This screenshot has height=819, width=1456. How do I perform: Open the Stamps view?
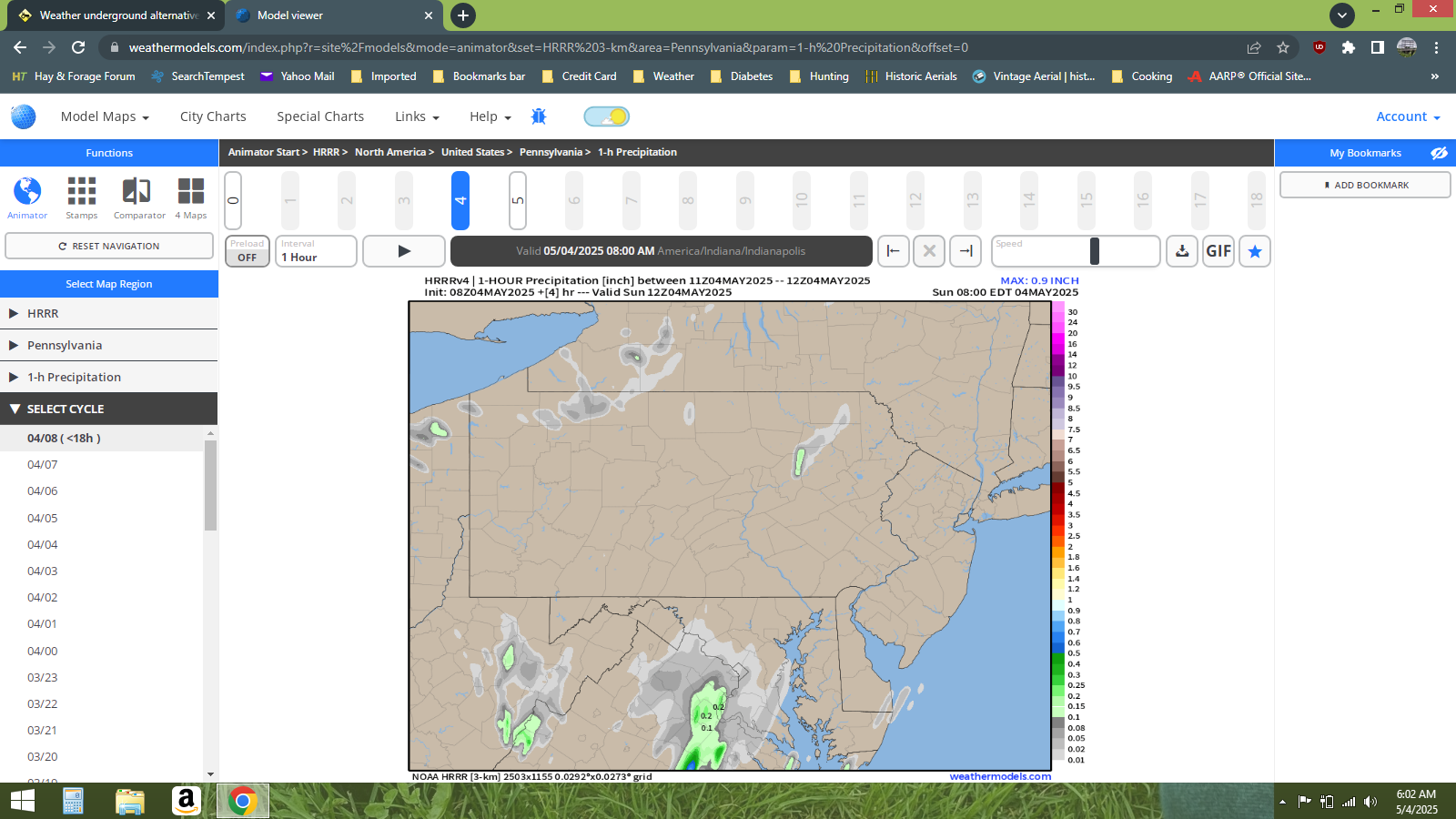[81, 198]
